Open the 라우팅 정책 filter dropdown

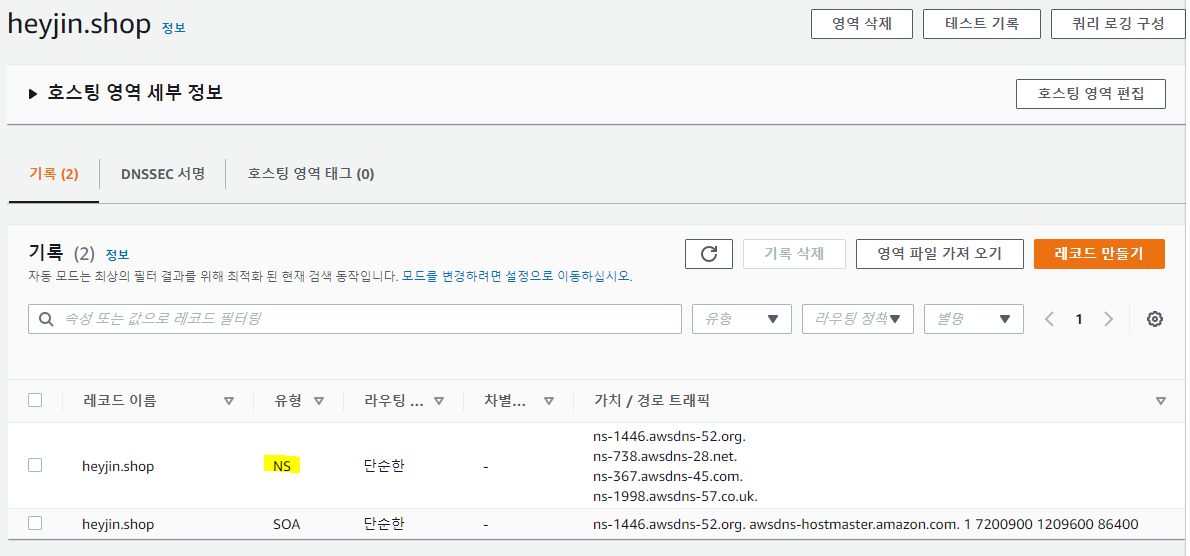tap(857, 319)
